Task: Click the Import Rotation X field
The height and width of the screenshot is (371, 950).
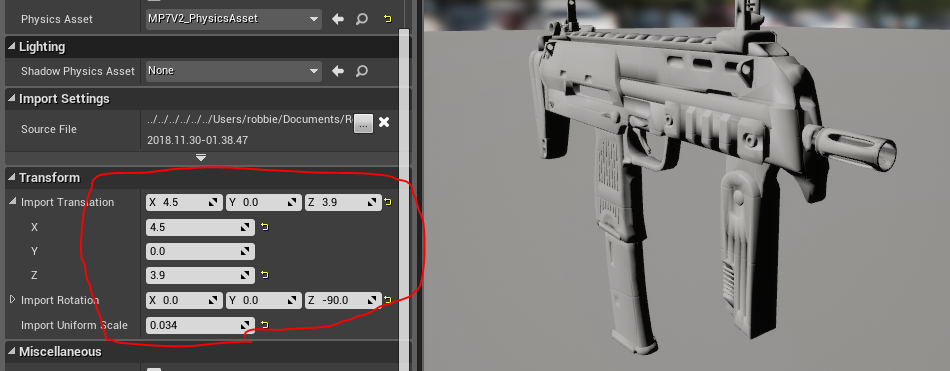Action: tap(185, 300)
